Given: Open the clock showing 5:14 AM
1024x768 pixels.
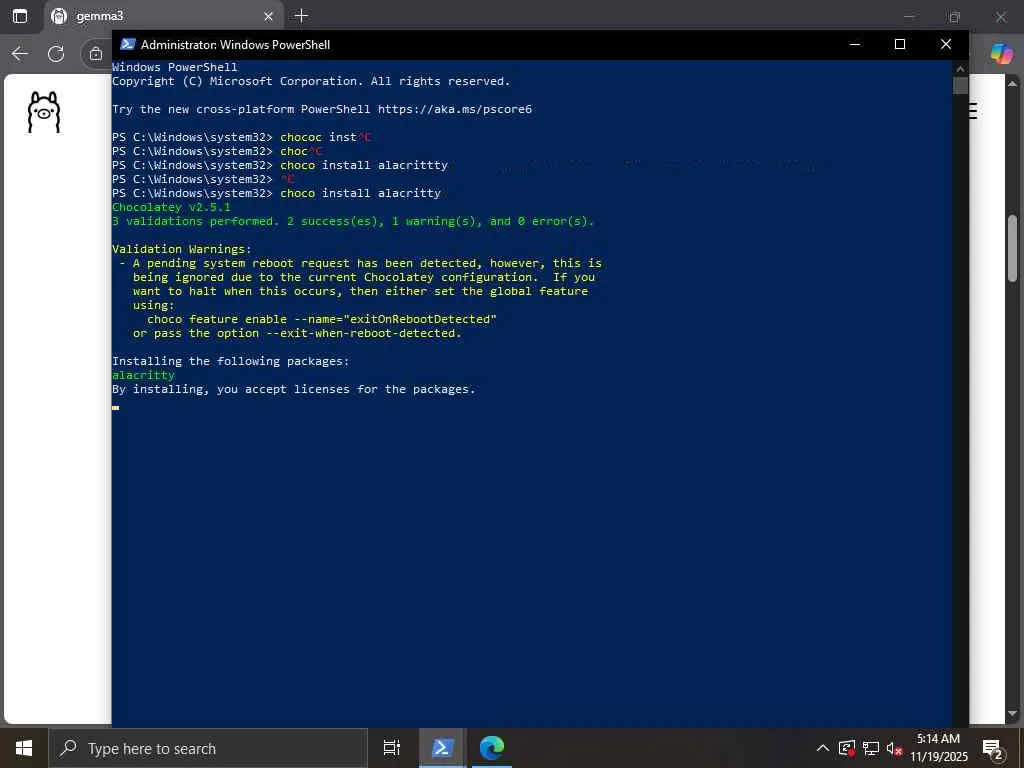Looking at the screenshot, I should click(x=939, y=748).
